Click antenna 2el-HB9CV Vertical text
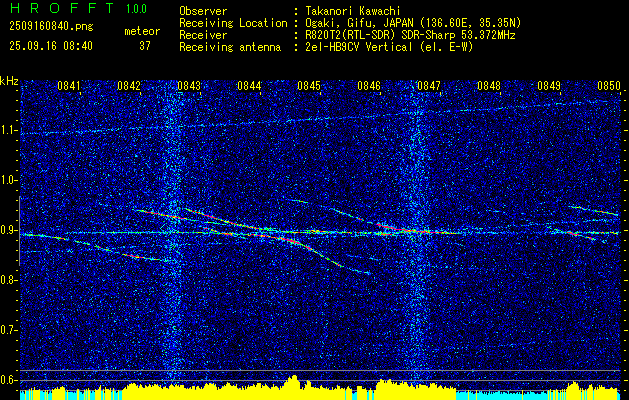The image size is (629, 400). click(x=389, y=47)
